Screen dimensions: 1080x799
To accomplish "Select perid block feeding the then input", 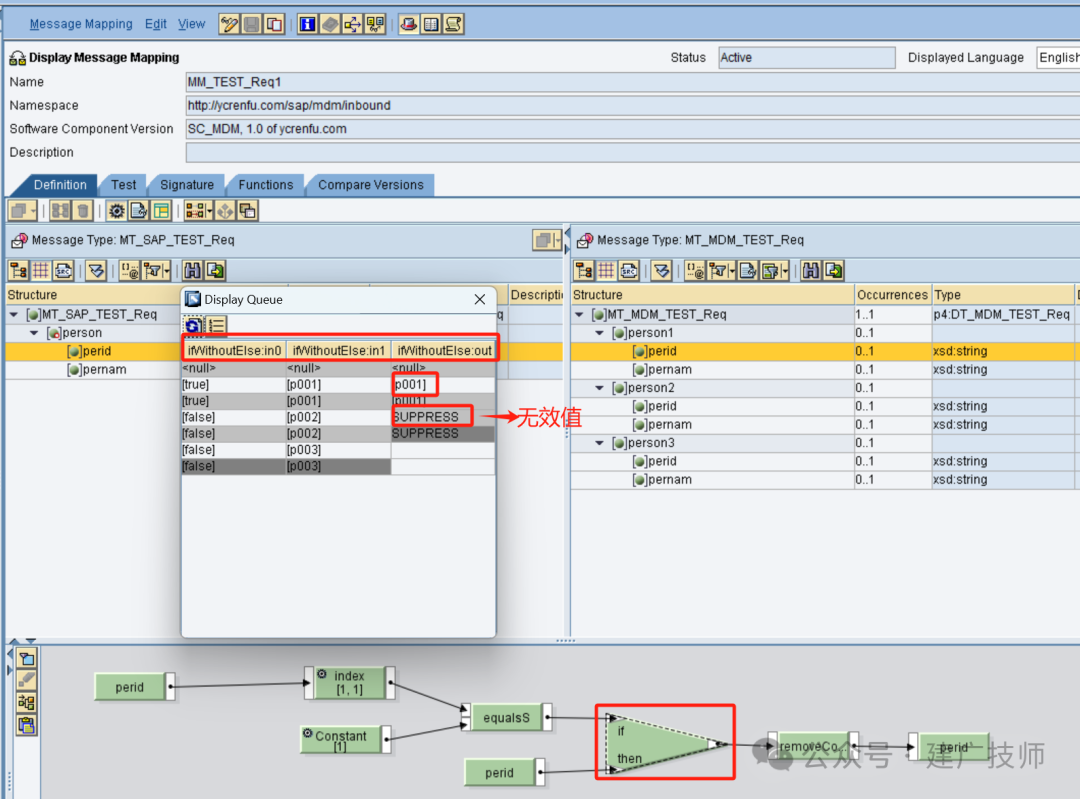I will 499,772.
